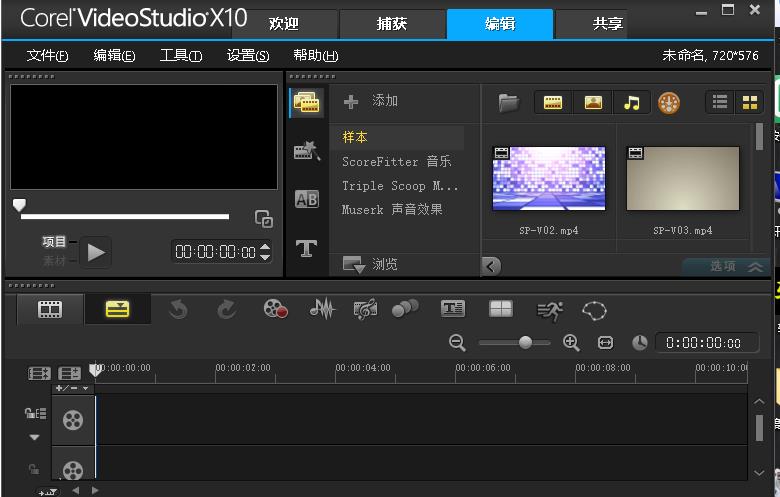Click the preview jog slider handle

[x=19, y=204]
